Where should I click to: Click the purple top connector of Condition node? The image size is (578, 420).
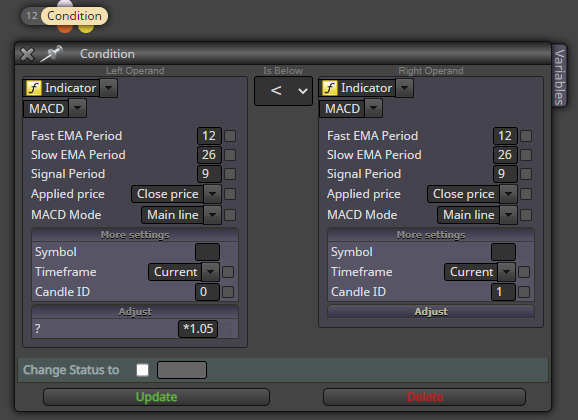point(65,4)
